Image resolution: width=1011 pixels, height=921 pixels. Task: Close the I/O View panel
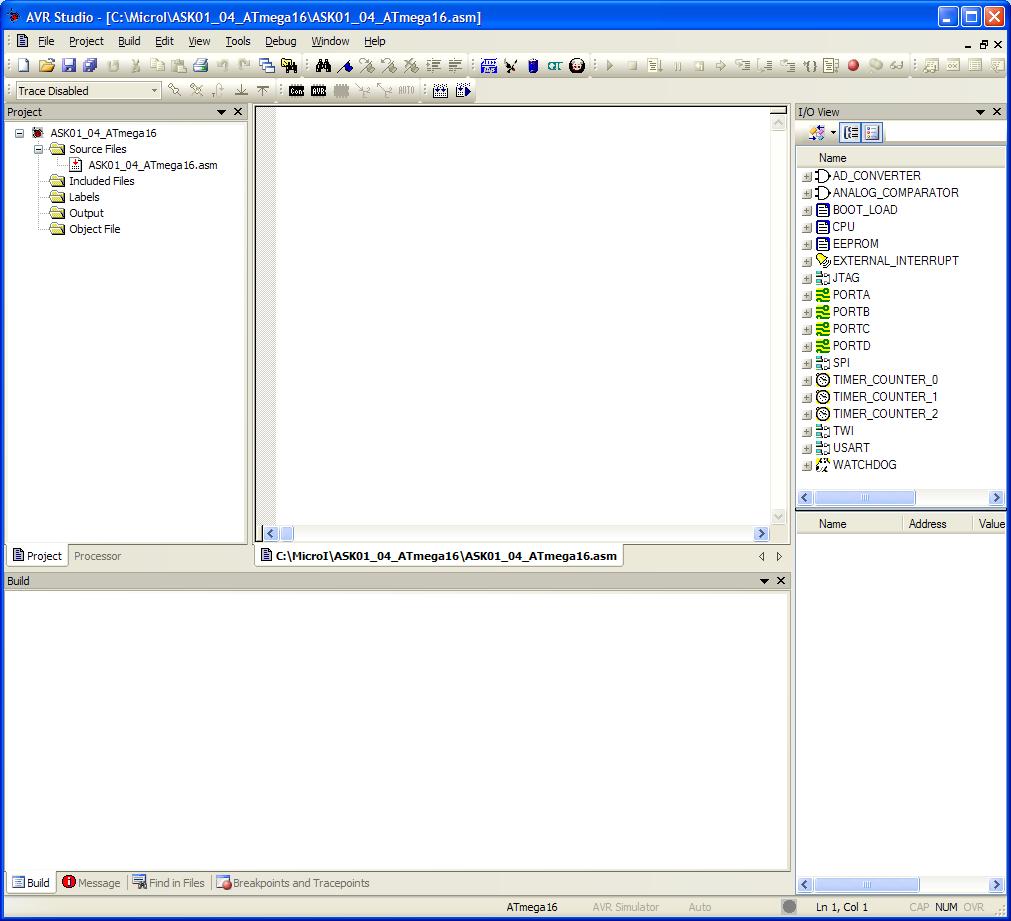pyautogui.click(x=997, y=112)
